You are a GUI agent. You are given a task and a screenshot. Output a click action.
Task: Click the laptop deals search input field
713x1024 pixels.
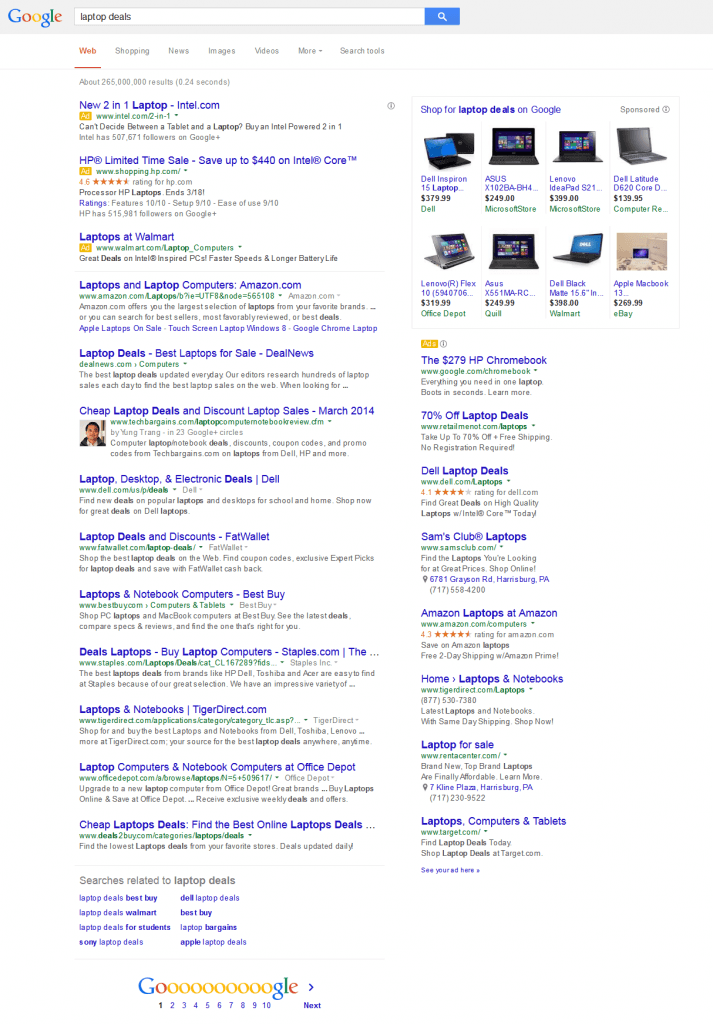point(249,16)
